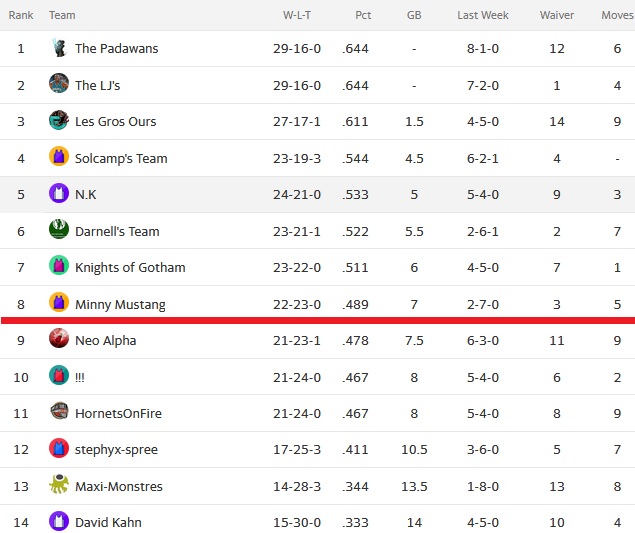Click Neo Alpha red ball icon
The image size is (635, 533).
click(59, 338)
